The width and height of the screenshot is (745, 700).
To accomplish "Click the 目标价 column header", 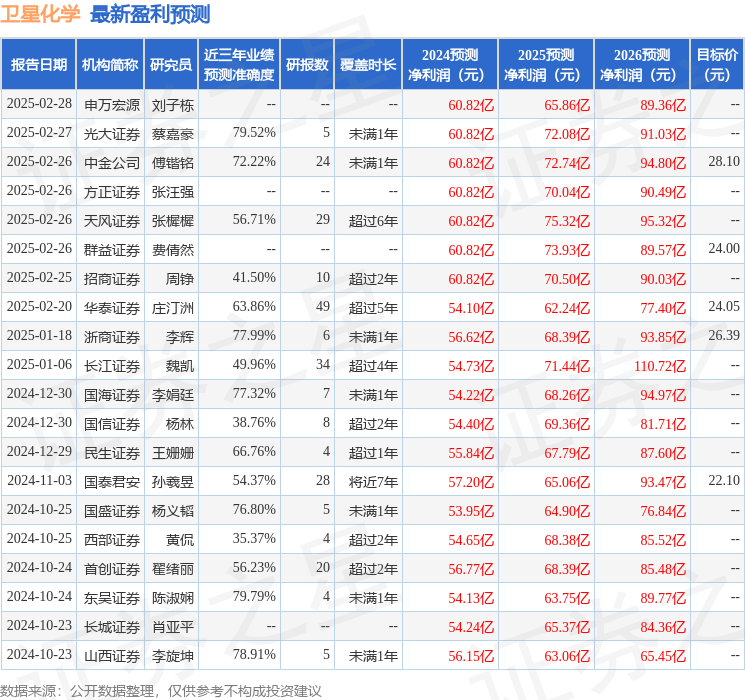I will pos(716,65).
